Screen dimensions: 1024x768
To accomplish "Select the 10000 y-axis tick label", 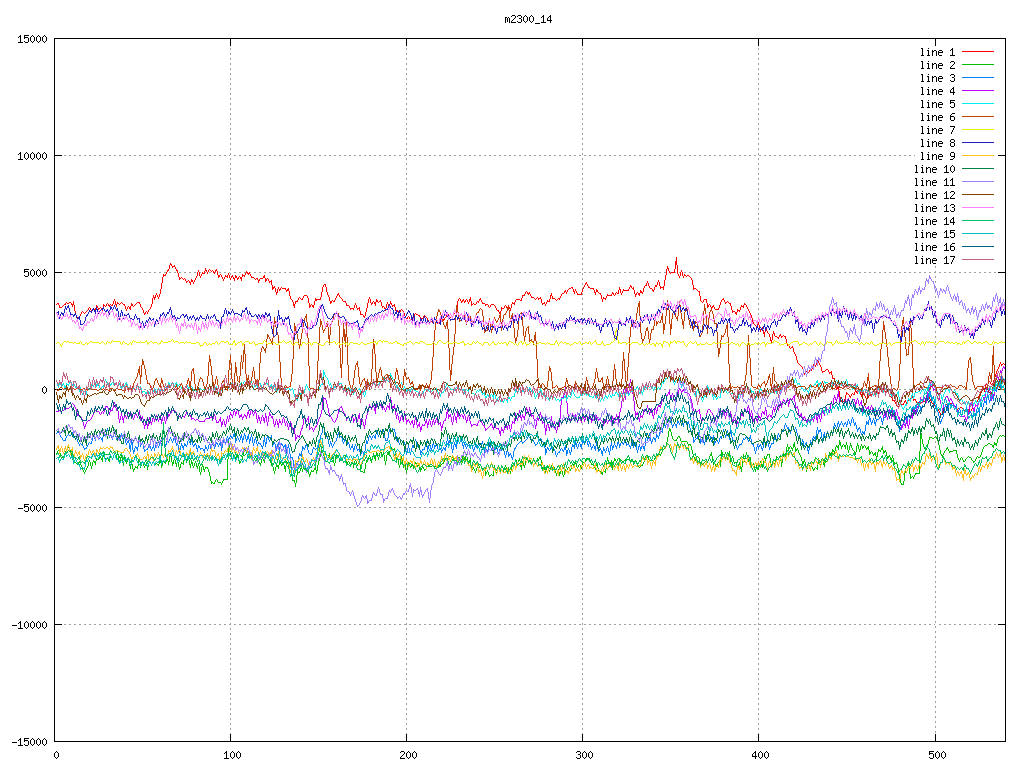I will click(x=33, y=156).
